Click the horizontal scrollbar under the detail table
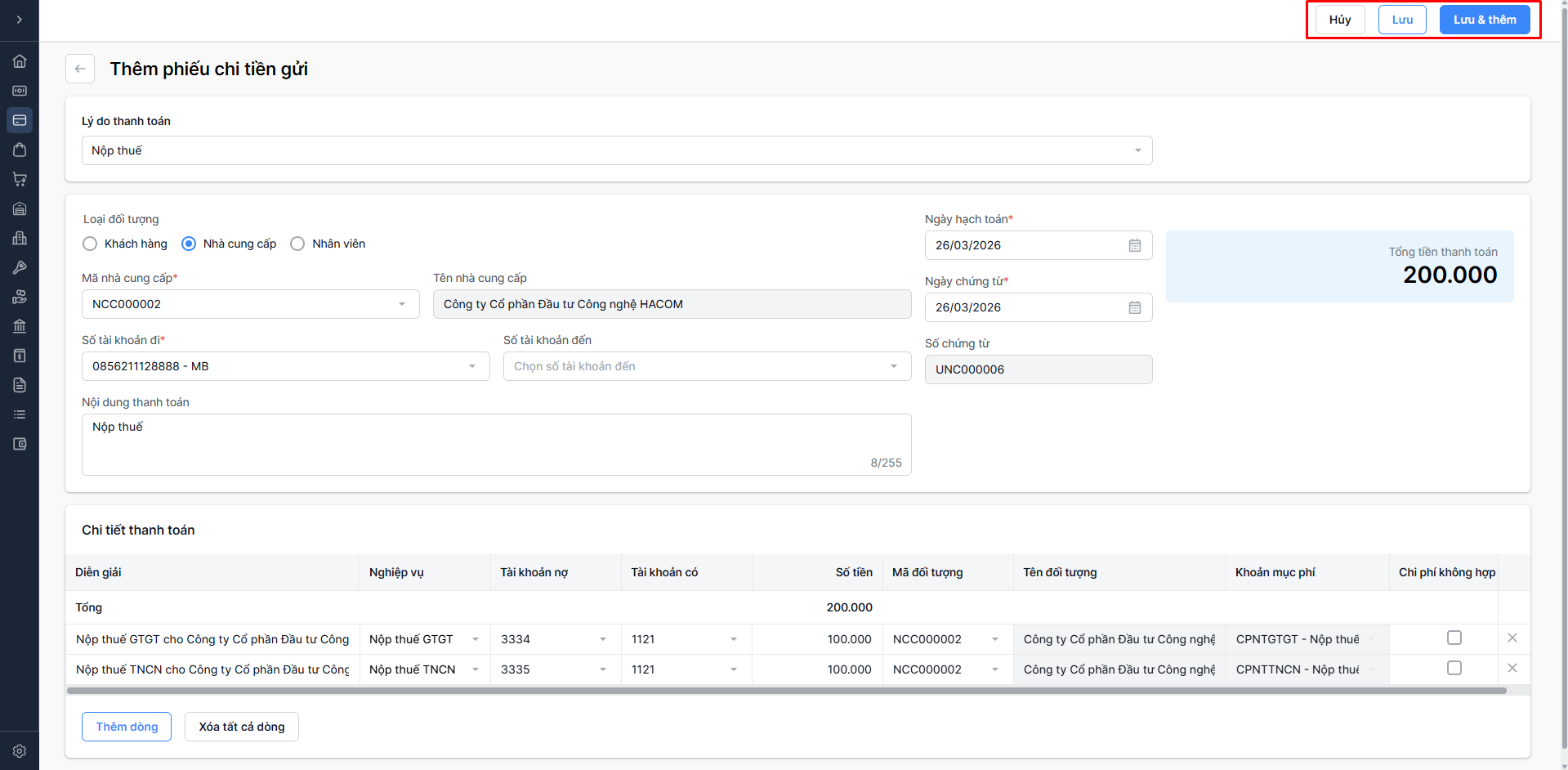The height and width of the screenshot is (770, 1568). [x=786, y=691]
